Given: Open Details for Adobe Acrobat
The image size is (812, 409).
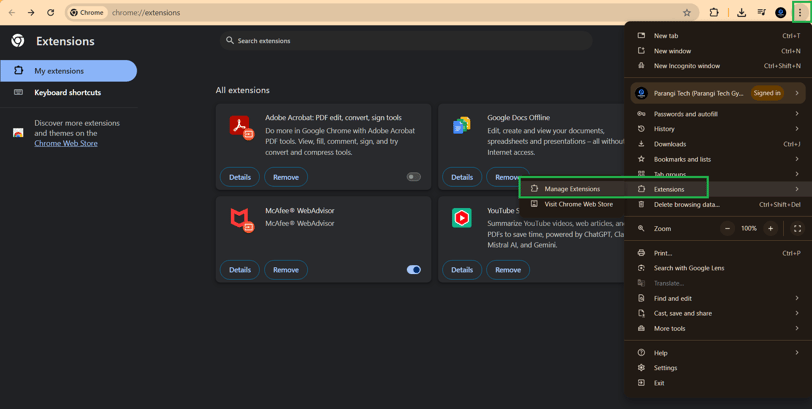Looking at the screenshot, I should pyautogui.click(x=240, y=177).
